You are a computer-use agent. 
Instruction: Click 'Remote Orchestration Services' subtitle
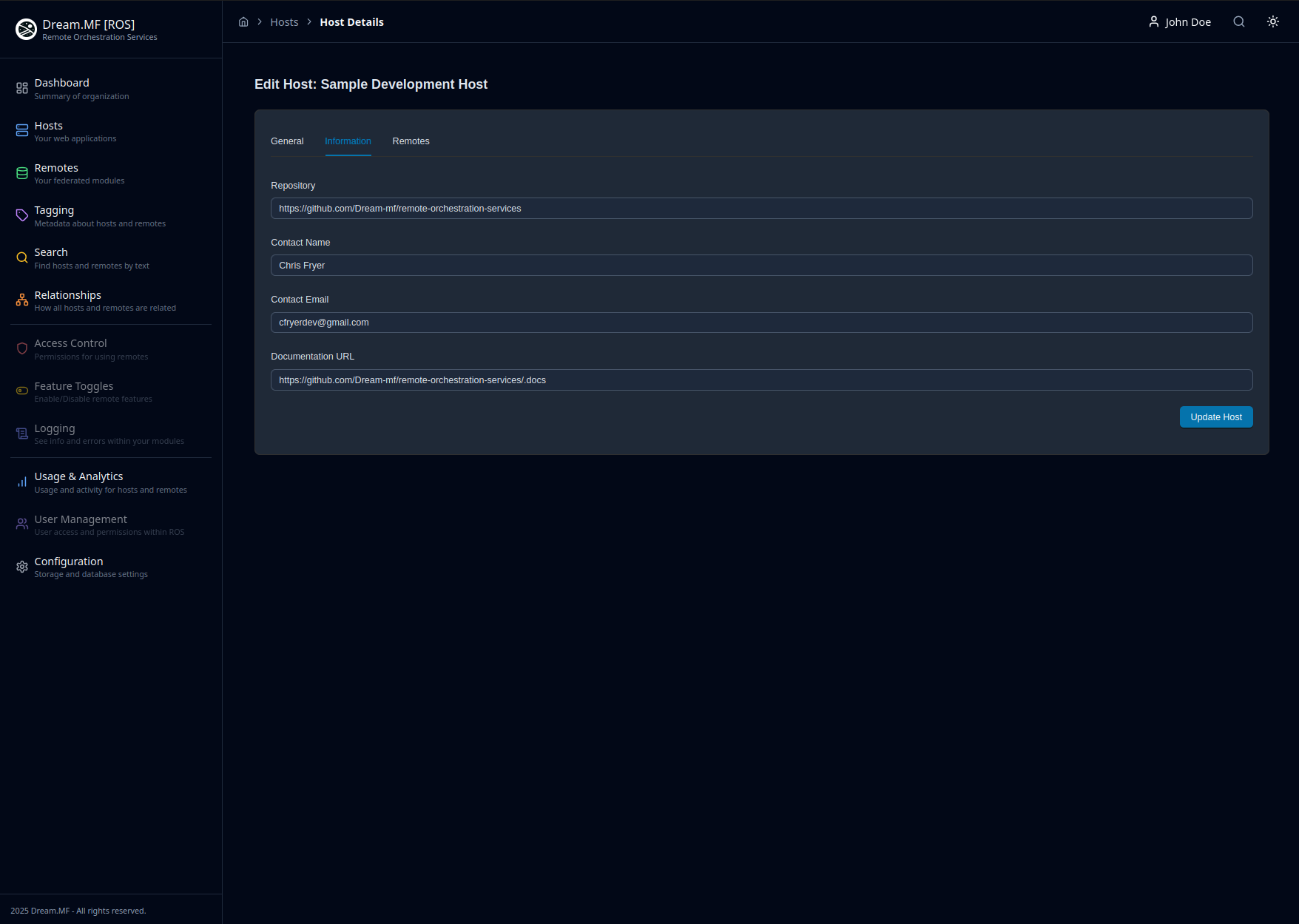[x=100, y=37]
